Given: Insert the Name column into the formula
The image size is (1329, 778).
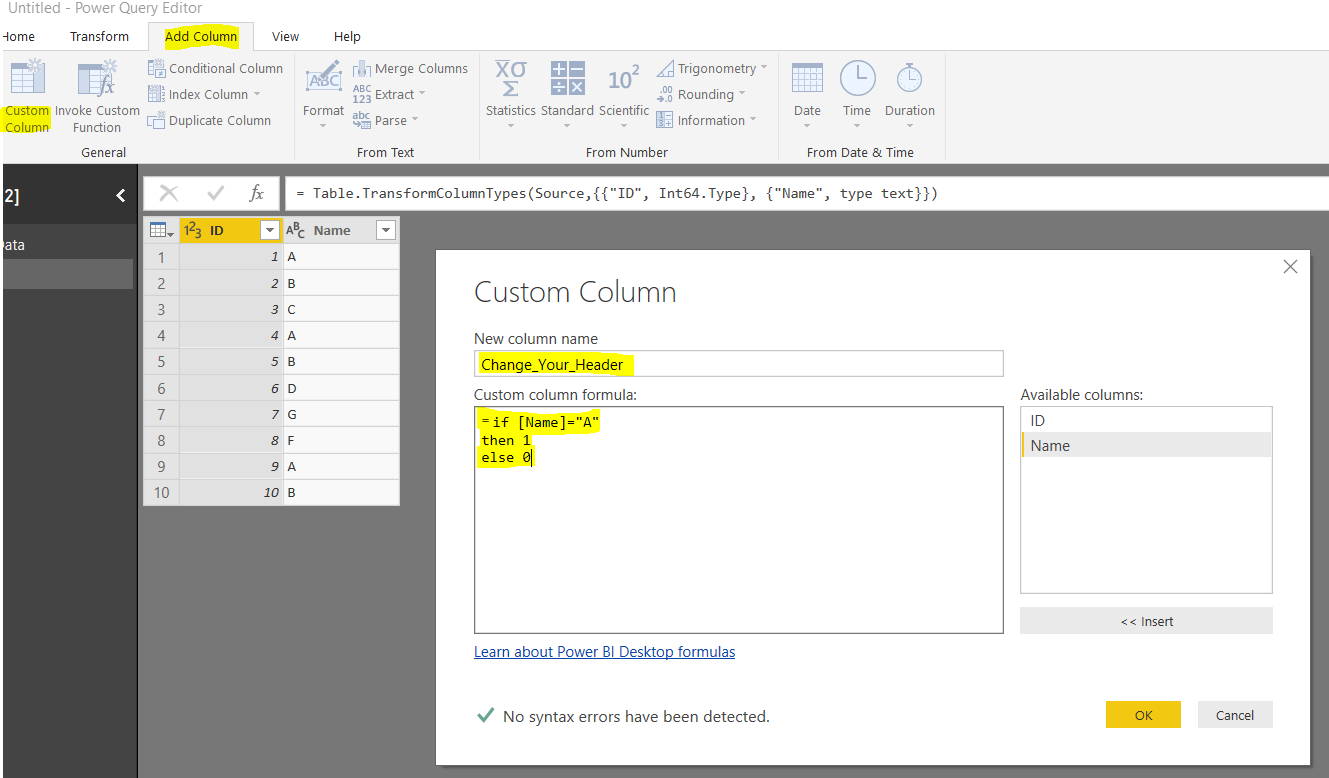Looking at the screenshot, I should pyautogui.click(x=1146, y=620).
